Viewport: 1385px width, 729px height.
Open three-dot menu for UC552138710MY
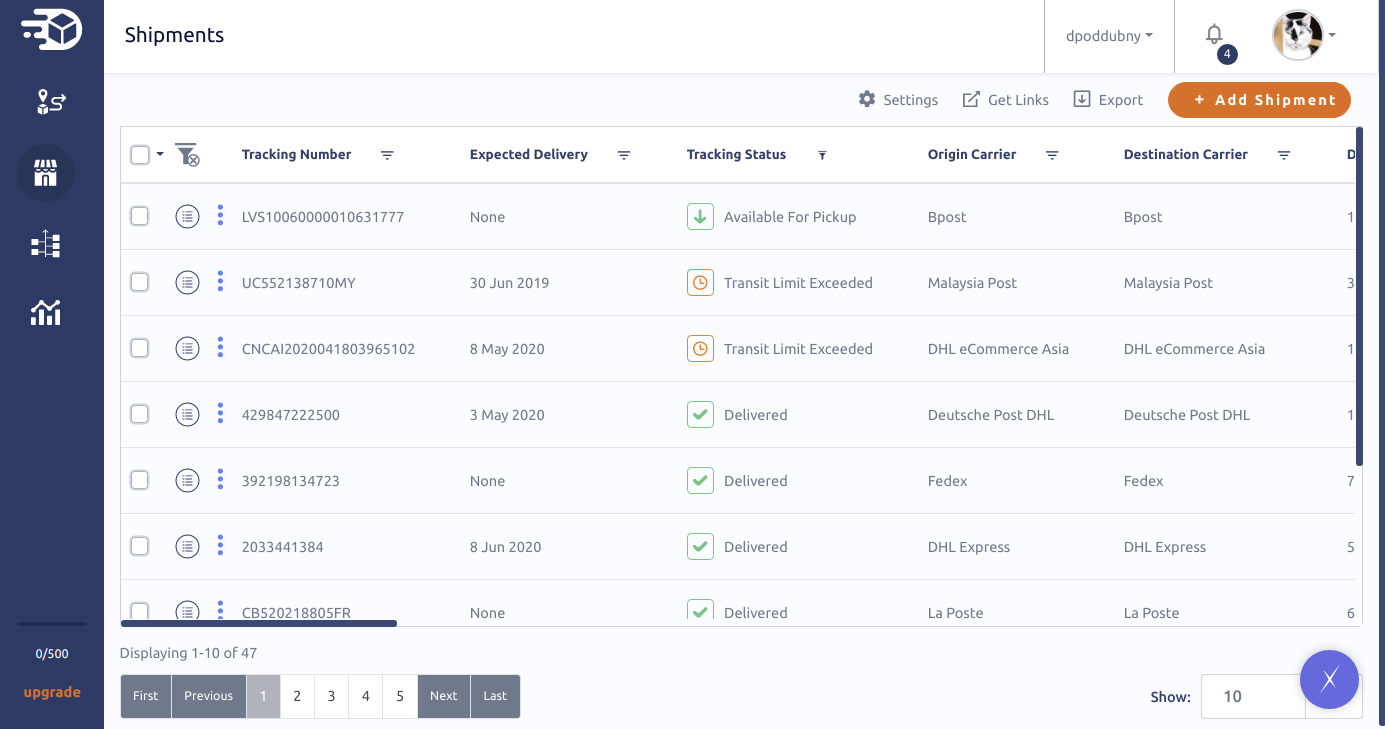220,282
